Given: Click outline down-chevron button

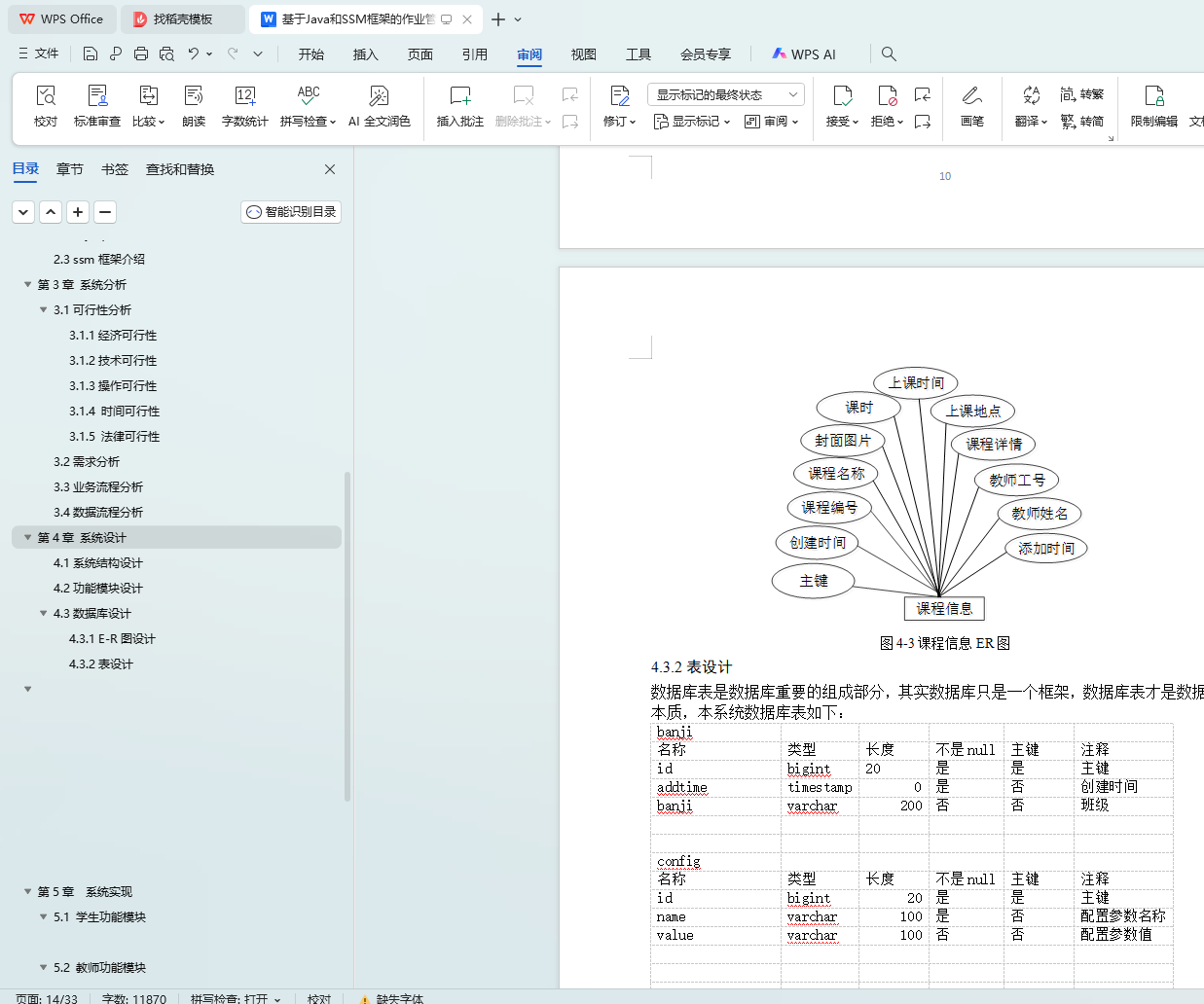Looking at the screenshot, I should [x=23, y=212].
